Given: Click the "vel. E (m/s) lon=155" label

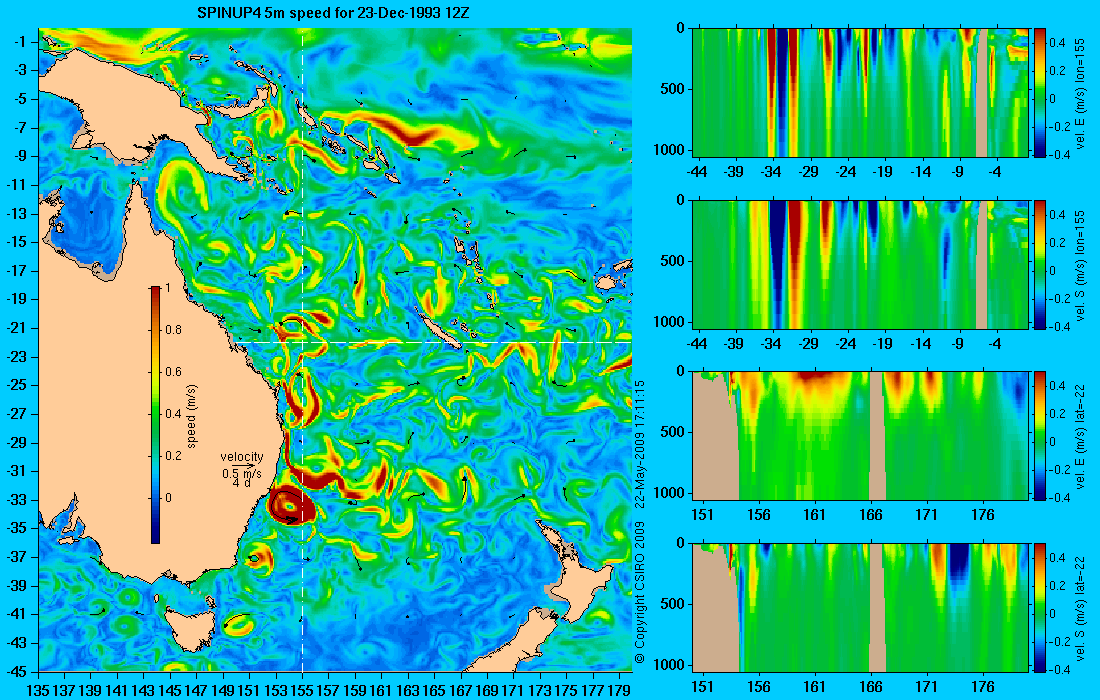Looking at the screenshot, I should 1081,93.
